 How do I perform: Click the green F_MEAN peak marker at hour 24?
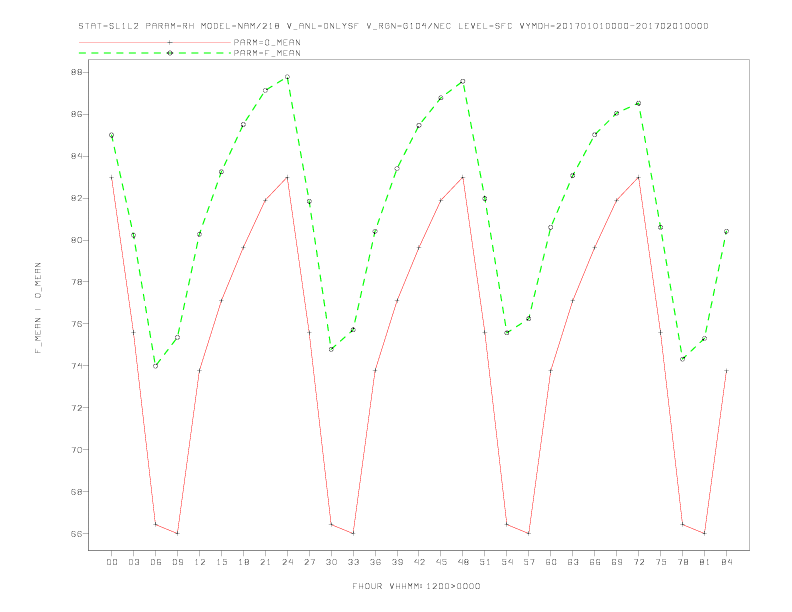tap(287, 77)
